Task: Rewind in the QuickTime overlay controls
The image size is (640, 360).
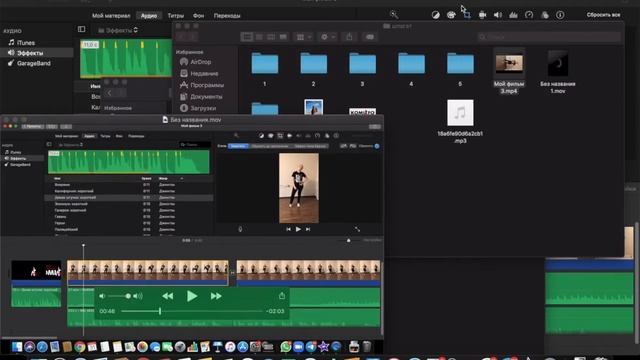Action: 167,296
